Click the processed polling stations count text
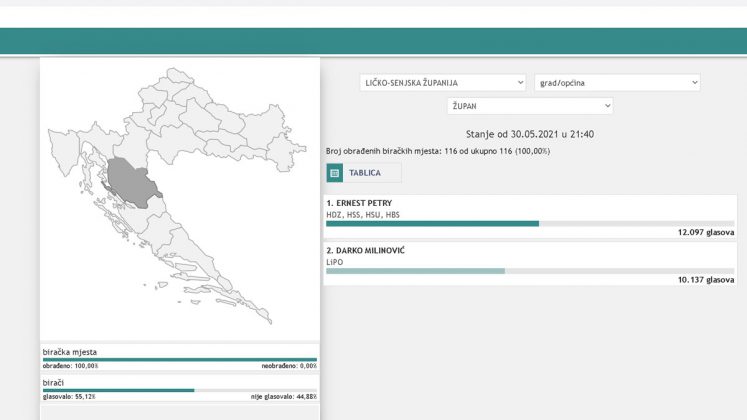The width and height of the screenshot is (747, 420). point(437,152)
